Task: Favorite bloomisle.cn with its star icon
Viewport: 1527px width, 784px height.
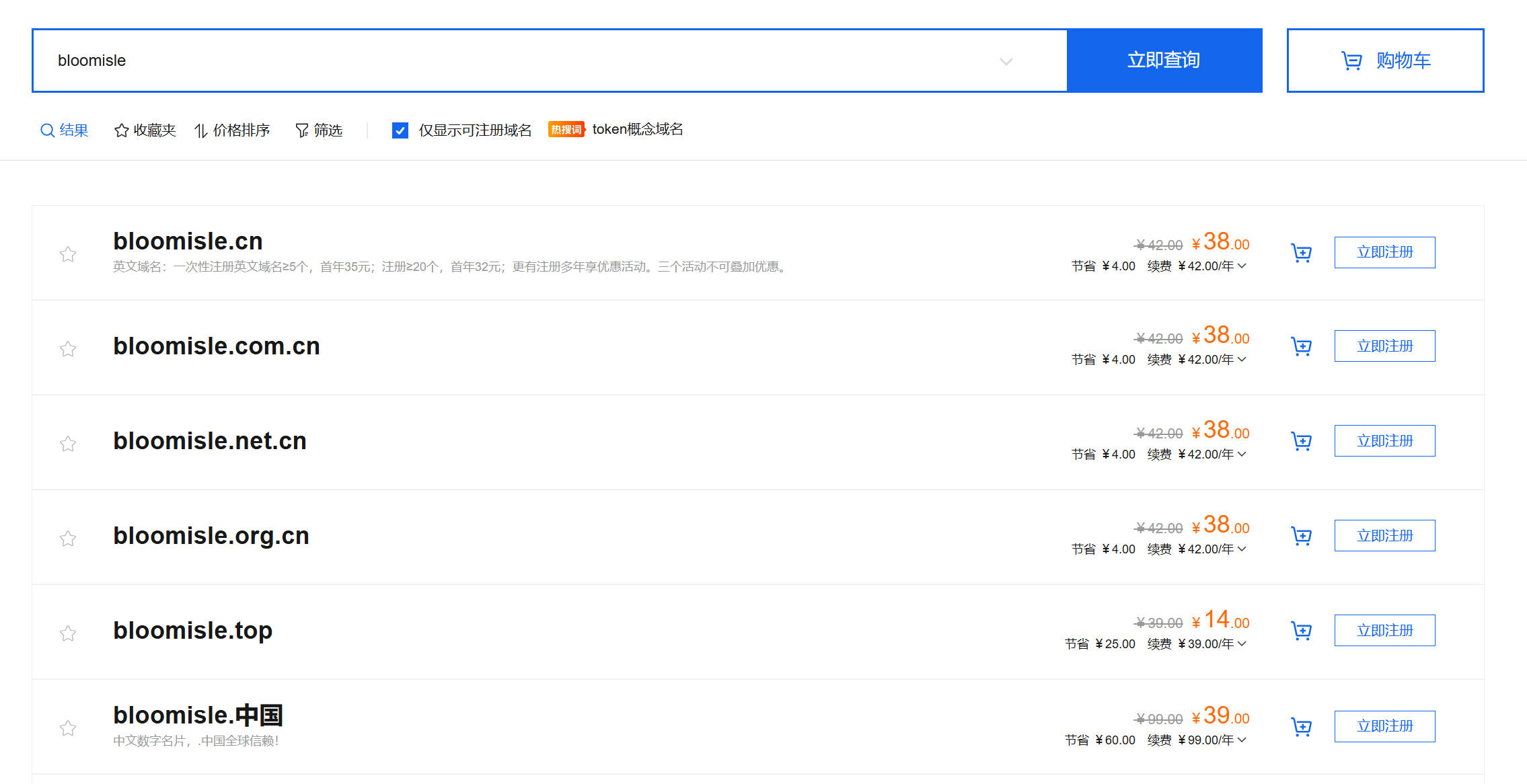Action: (x=68, y=254)
